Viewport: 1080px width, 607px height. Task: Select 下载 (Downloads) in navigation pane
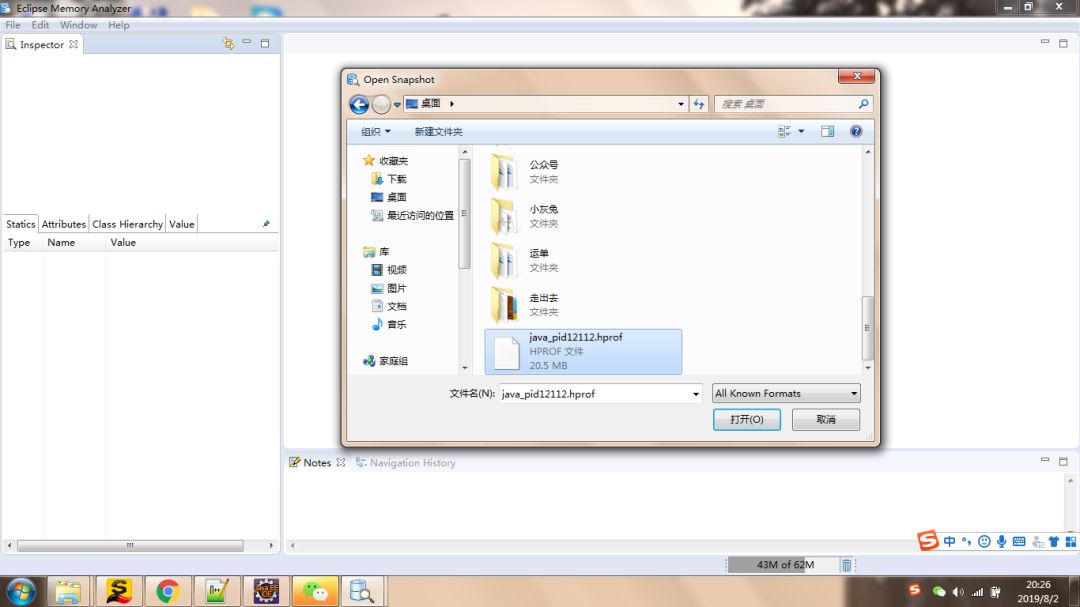tap(389, 179)
